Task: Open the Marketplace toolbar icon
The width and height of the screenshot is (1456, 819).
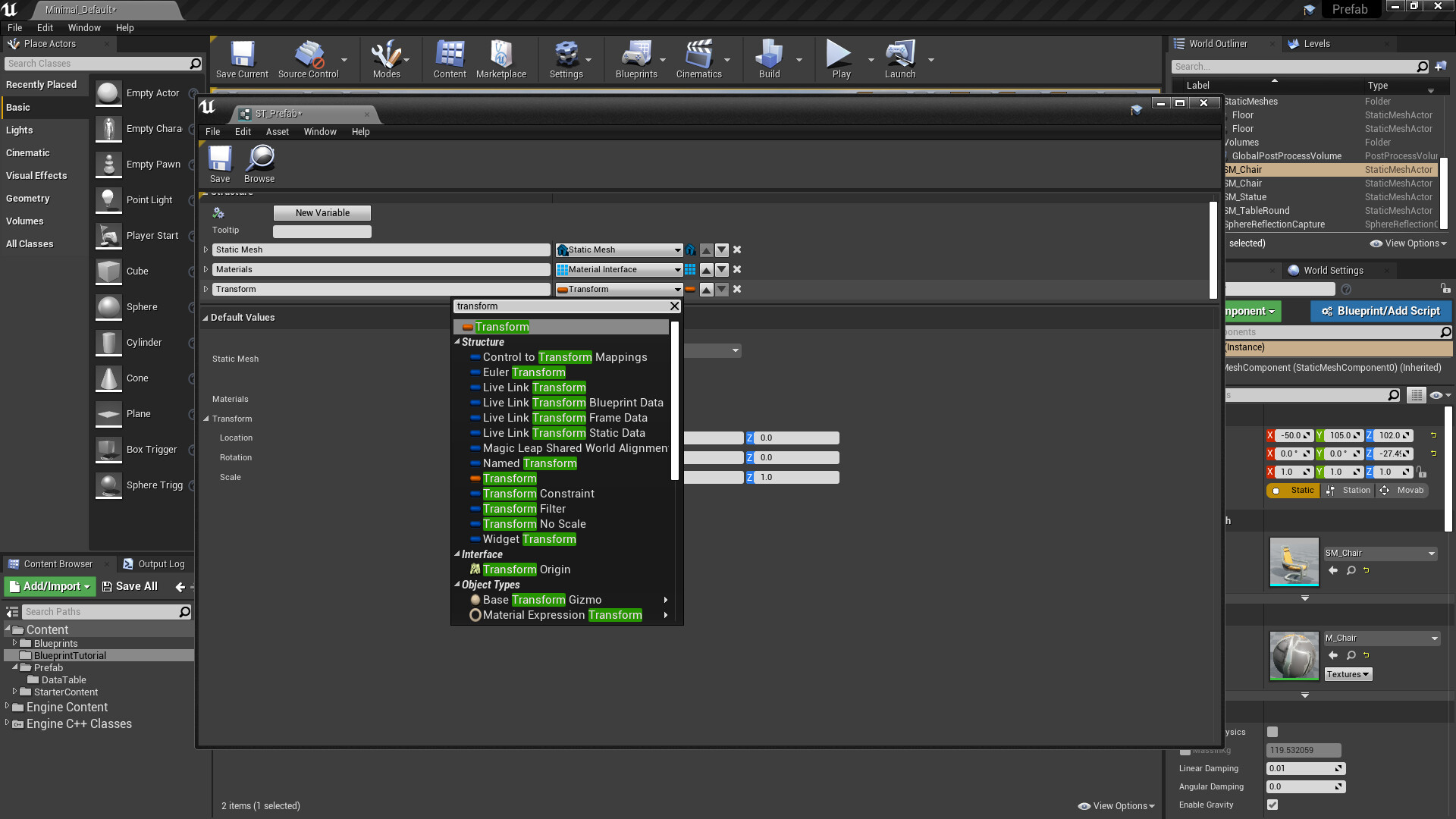Action: [x=500, y=55]
